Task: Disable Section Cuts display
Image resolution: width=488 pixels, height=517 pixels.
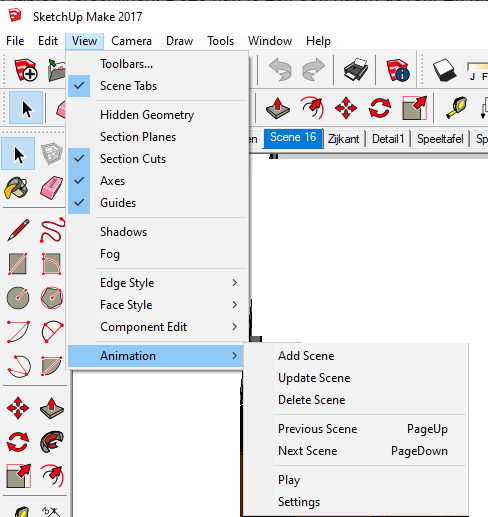Action: point(158,159)
